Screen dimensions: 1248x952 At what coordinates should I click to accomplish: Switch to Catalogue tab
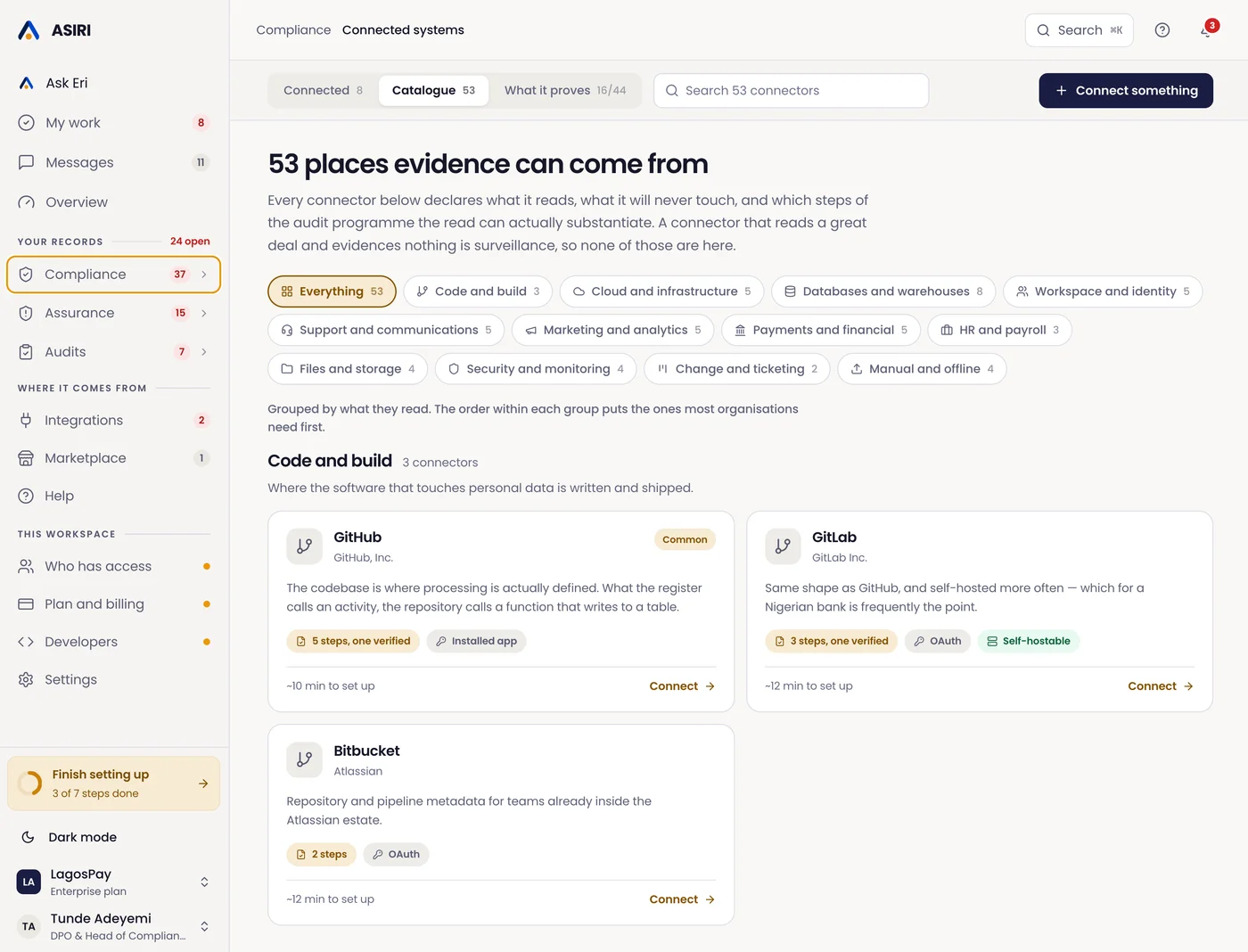click(x=433, y=90)
